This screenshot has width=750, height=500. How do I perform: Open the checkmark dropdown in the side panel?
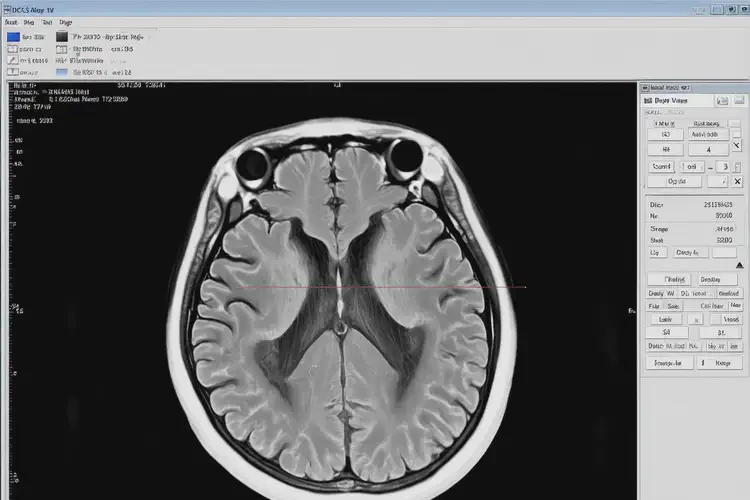pos(717,182)
